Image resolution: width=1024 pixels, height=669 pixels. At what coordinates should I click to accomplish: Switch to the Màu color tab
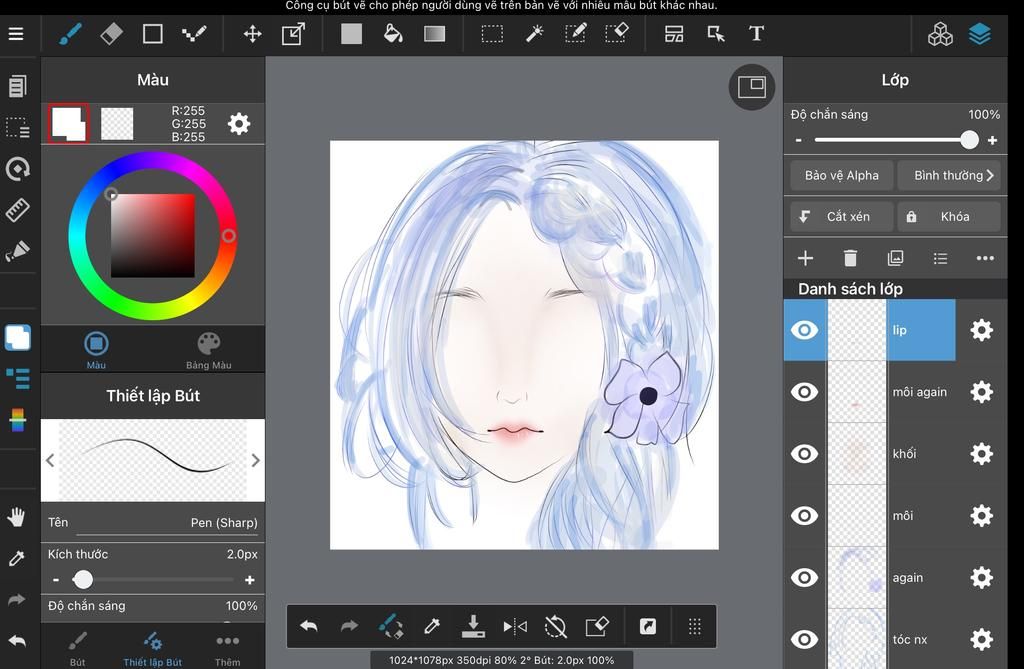click(96, 349)
